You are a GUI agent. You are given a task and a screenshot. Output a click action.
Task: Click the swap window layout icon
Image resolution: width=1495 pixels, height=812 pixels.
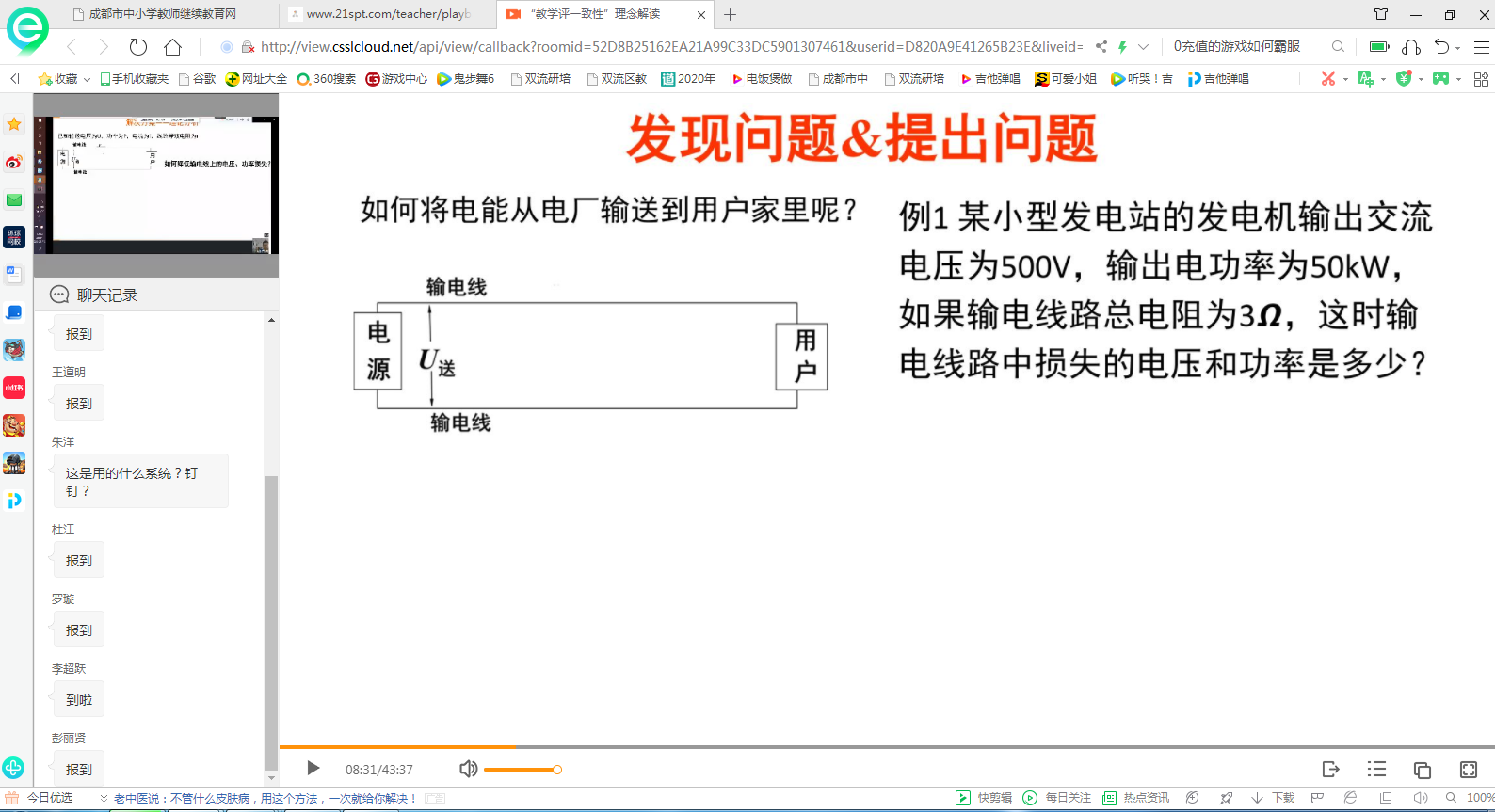pos(1422,770)
